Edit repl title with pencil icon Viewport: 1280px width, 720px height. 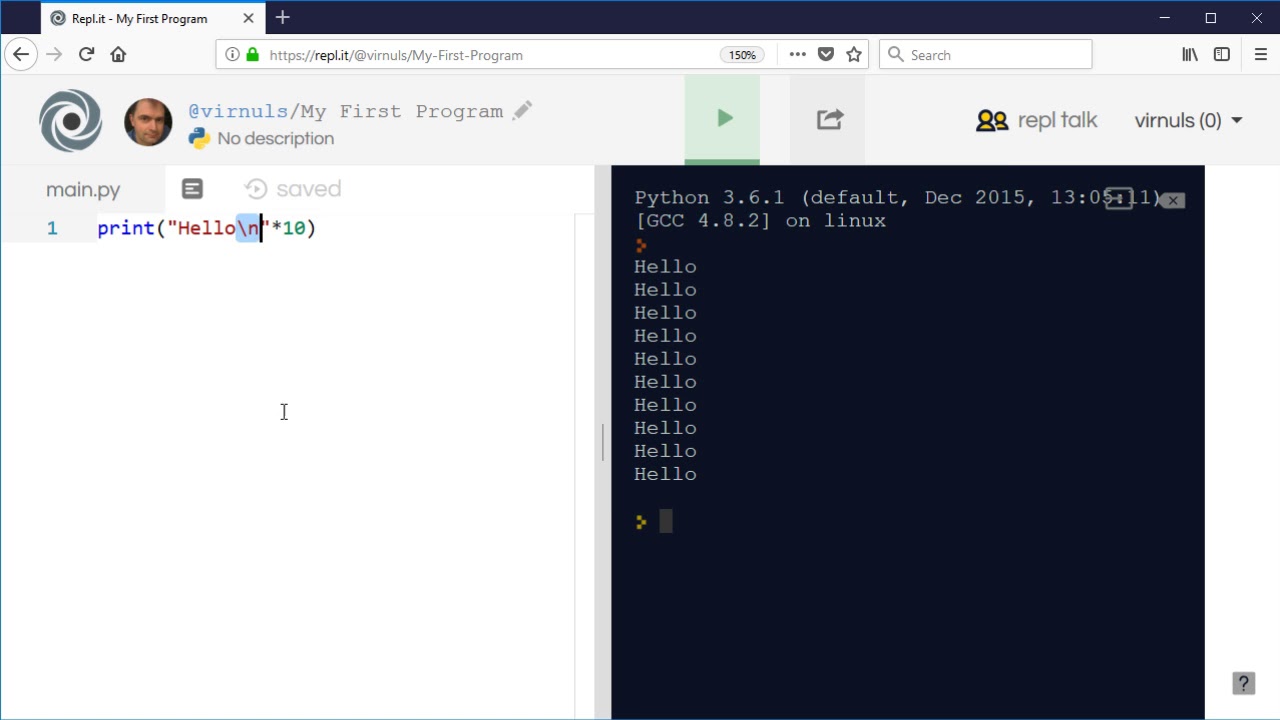522,111
